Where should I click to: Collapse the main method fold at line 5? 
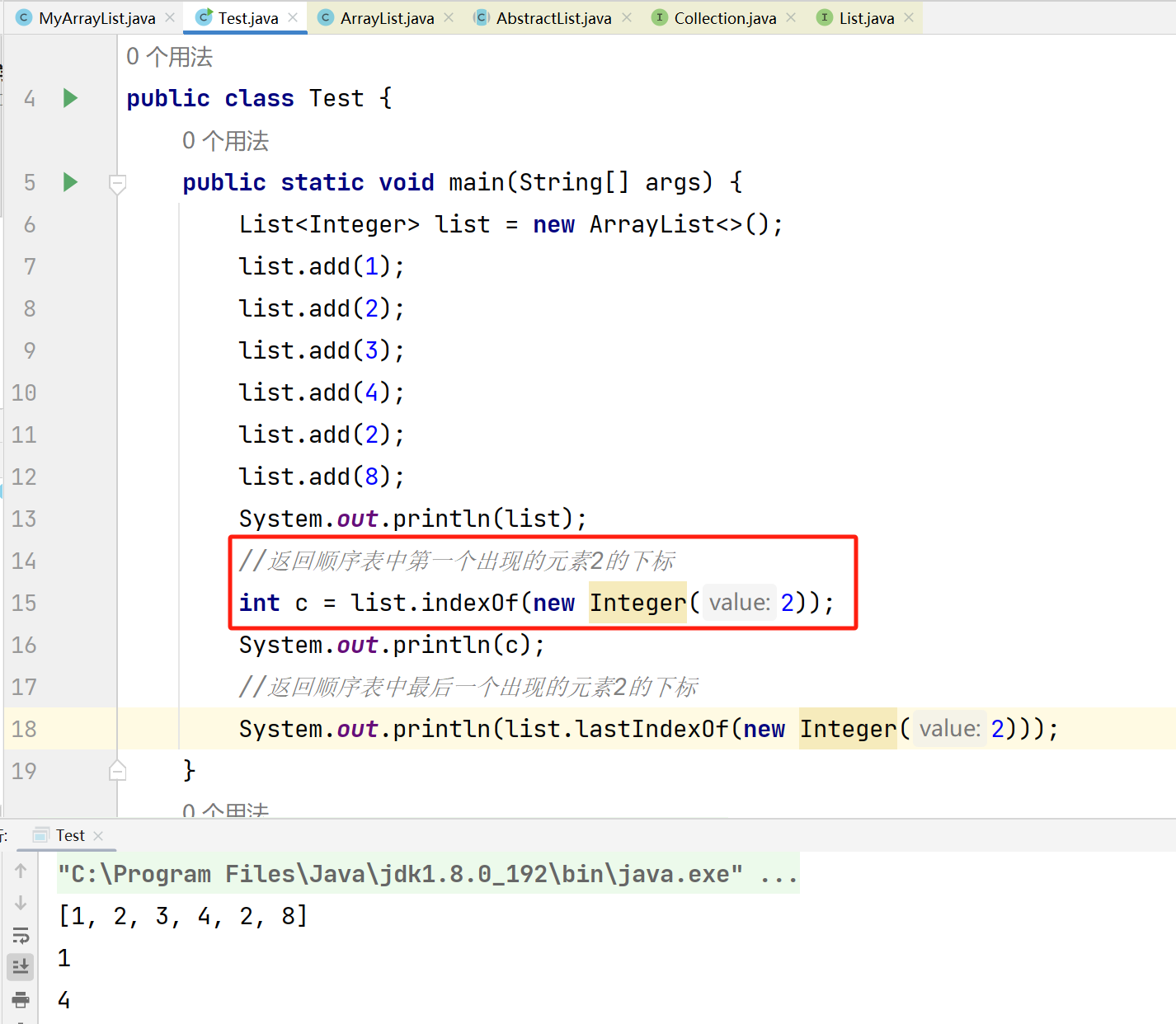pos(118,183)
